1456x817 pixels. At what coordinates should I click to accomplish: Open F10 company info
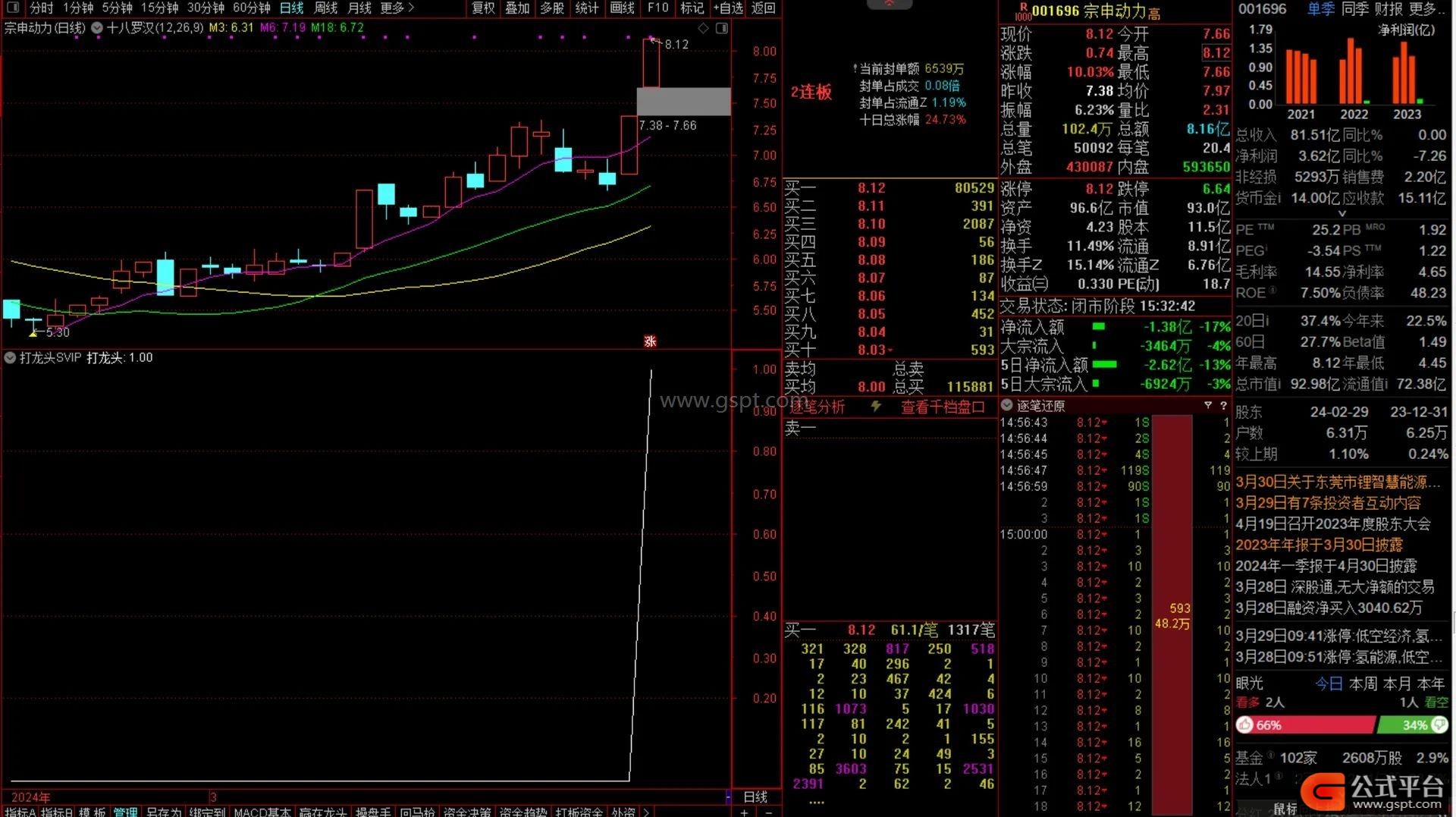[658, 8]
